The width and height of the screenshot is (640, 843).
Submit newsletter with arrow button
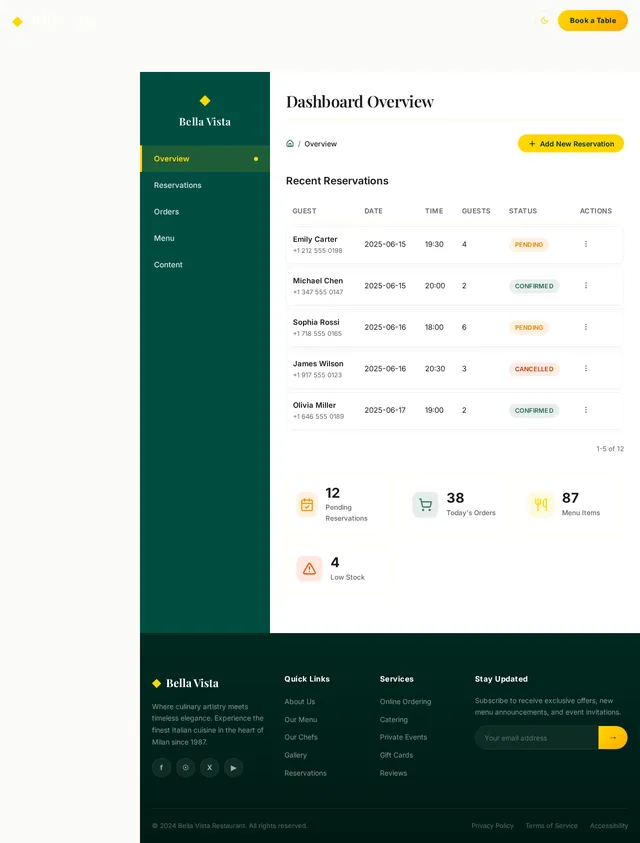click(613, 738)
